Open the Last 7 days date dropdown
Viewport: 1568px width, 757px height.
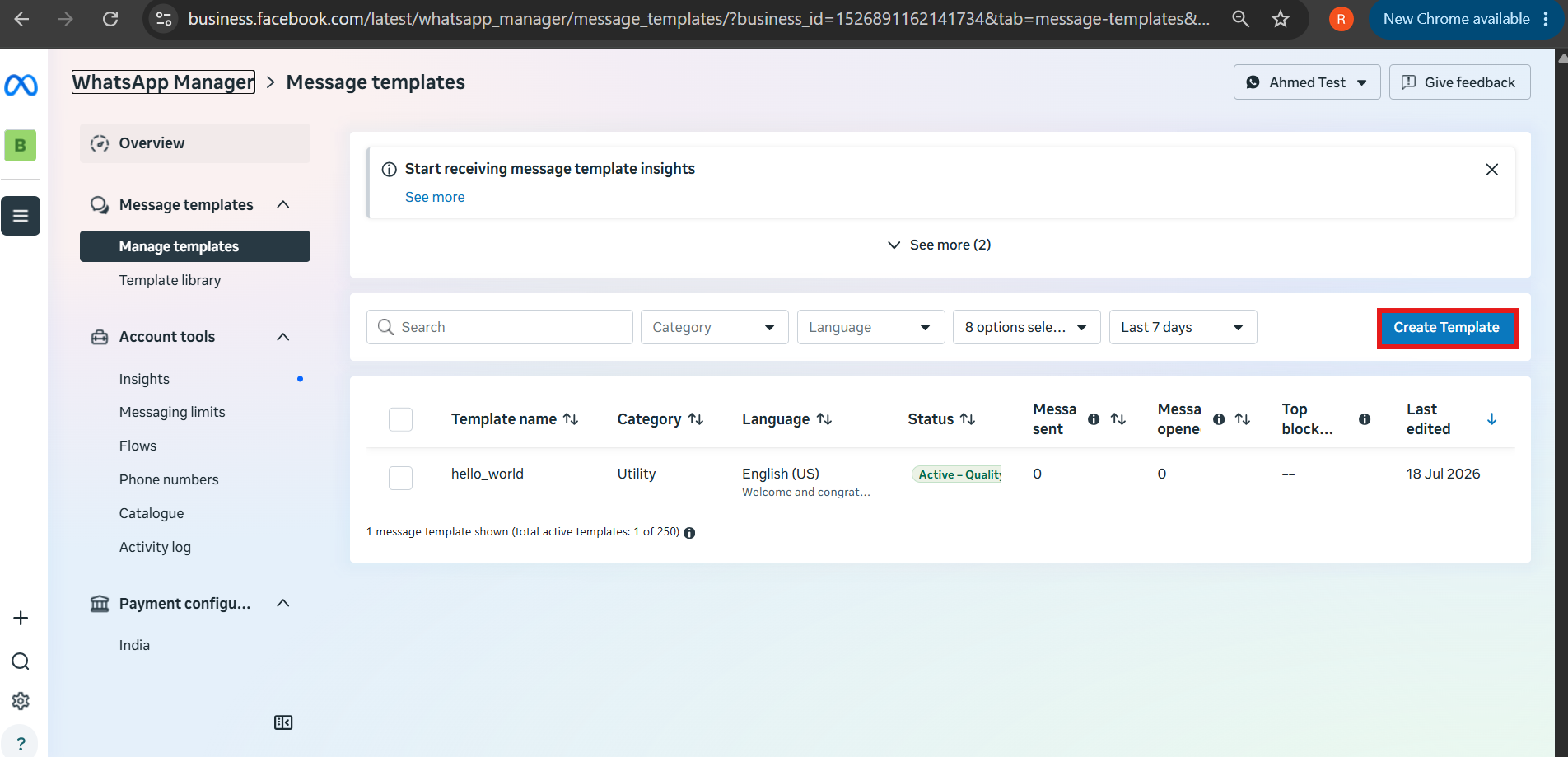(1183, 327)
